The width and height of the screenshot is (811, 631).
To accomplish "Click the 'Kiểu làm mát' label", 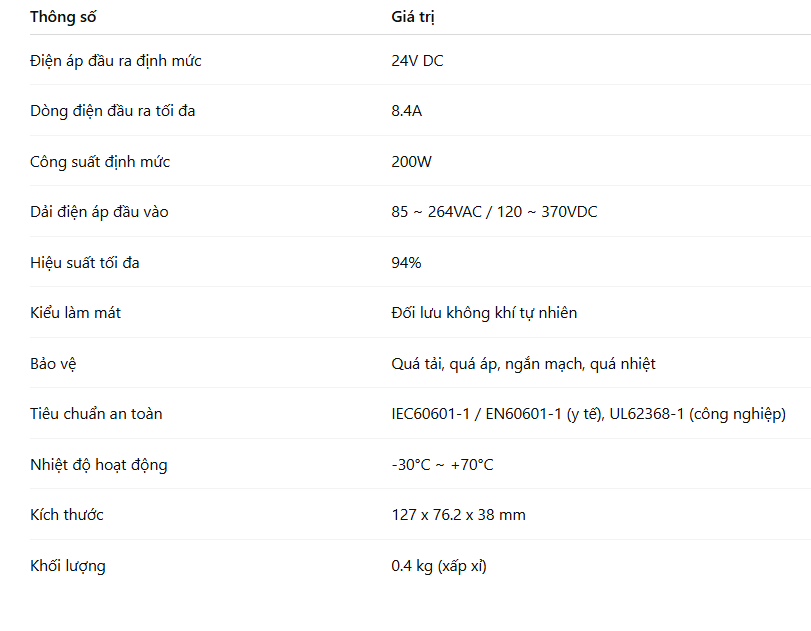I will pos(76,313).
